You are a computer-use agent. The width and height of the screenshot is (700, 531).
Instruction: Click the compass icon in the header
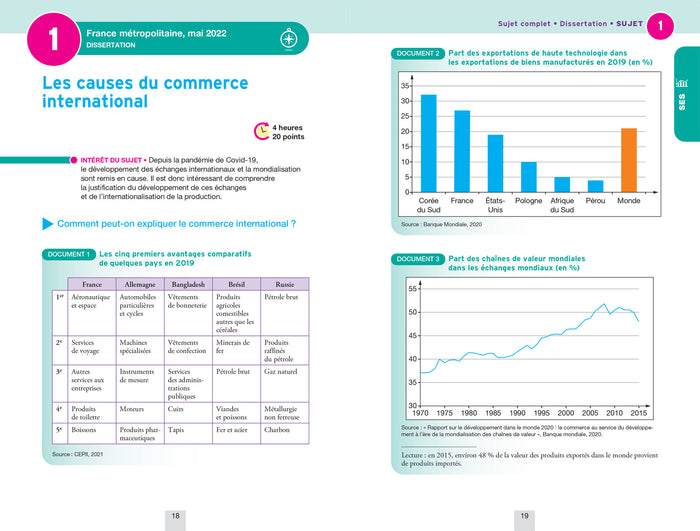point(289,39)
